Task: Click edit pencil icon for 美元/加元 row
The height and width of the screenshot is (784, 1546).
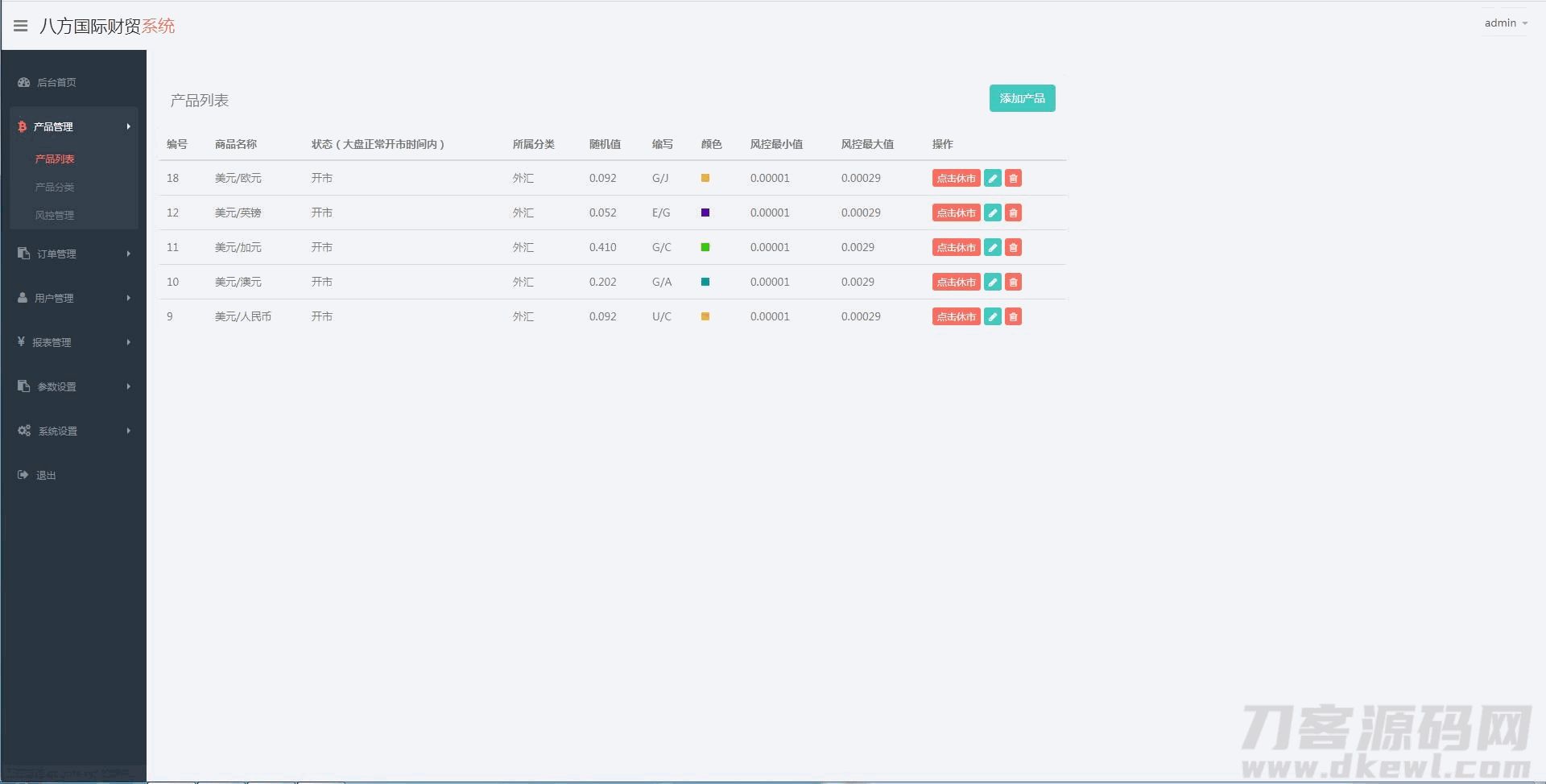Action: coord(993,248)
